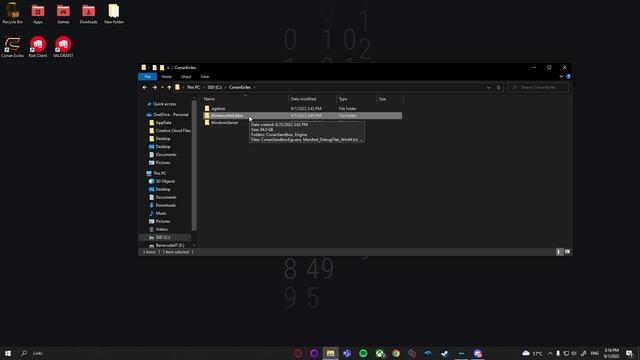Open the Games folder on desktop

[63, 13]
